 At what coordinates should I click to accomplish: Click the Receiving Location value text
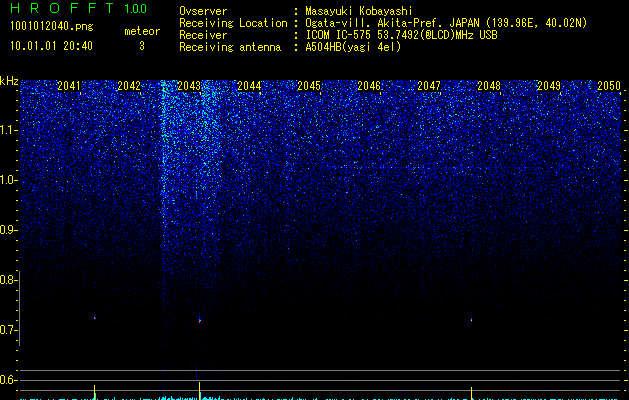pos(446,23)
